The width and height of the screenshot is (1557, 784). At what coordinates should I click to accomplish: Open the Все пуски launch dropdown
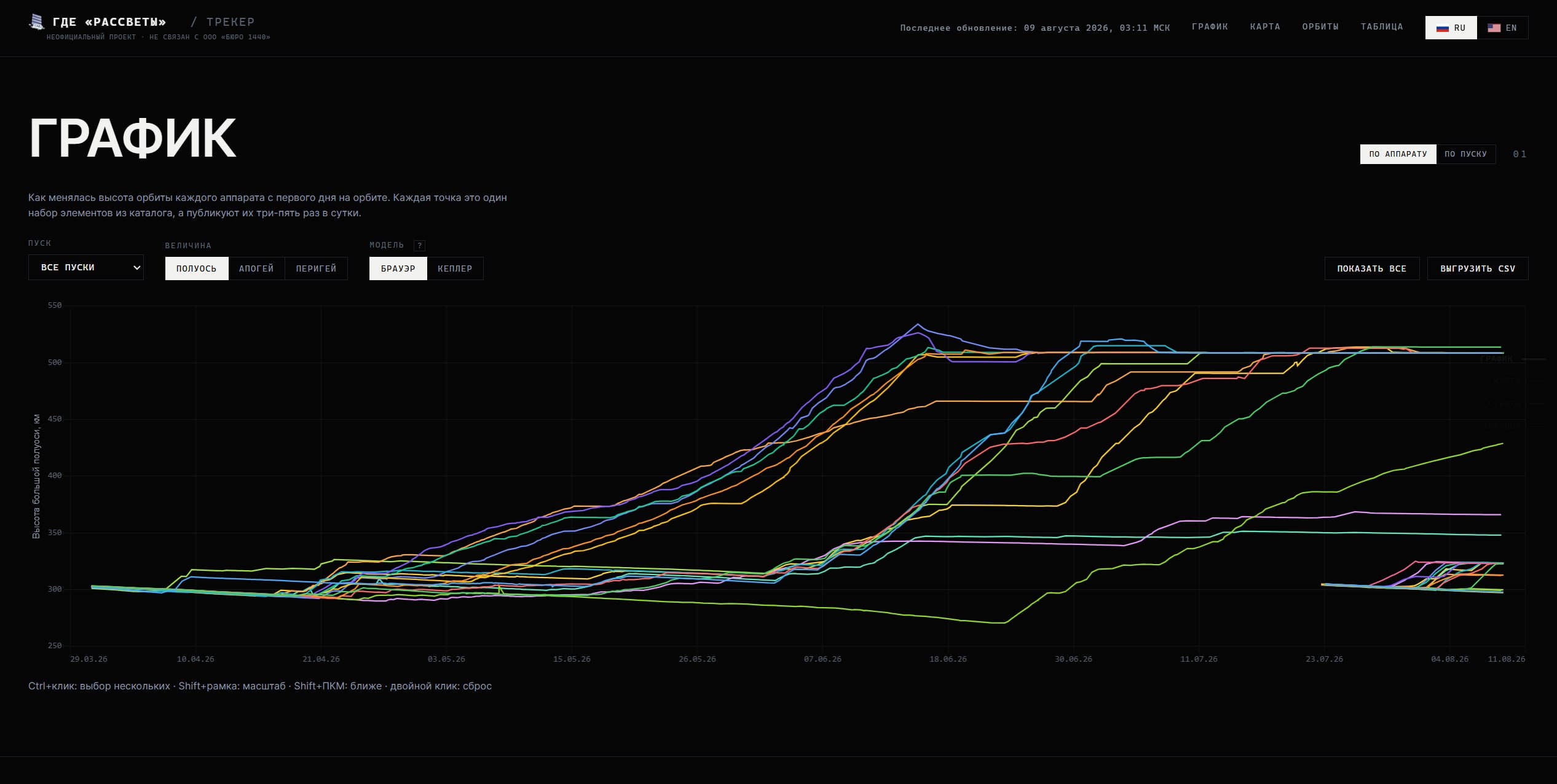tap(86, 267)
